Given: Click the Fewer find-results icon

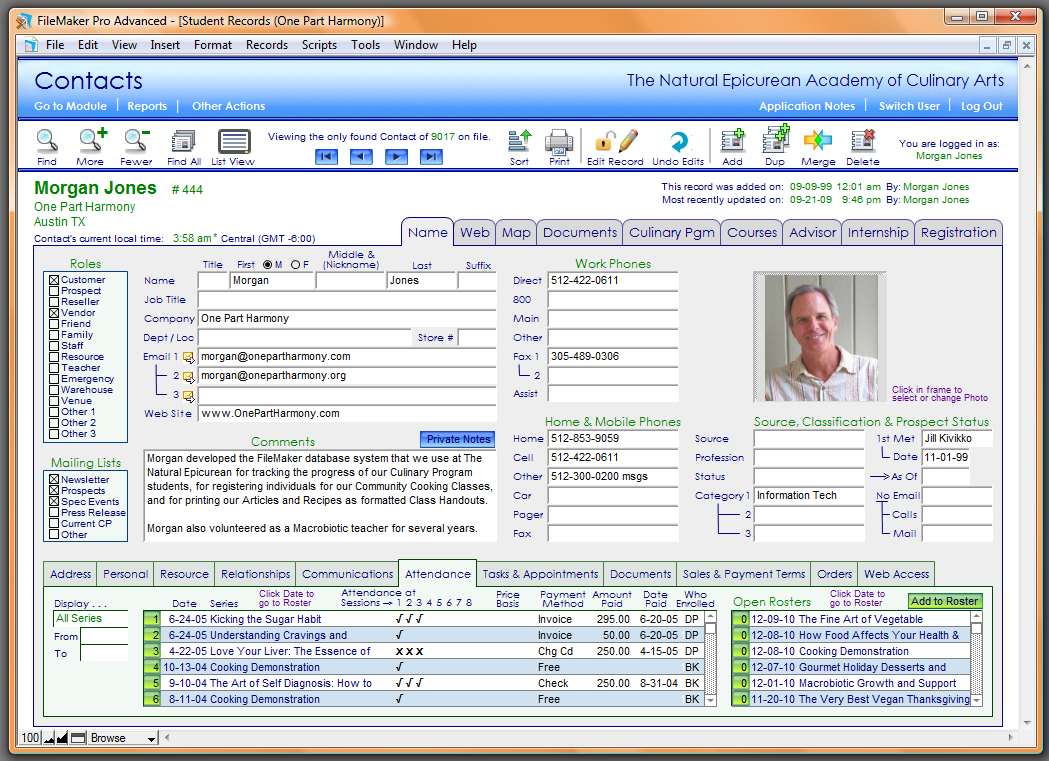Looking at the screenshot, I should (x=136, y=140).
